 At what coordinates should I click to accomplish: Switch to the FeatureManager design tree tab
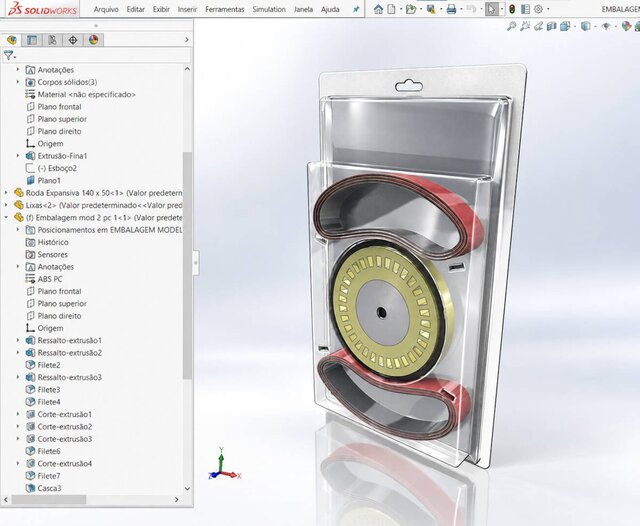pyautogui.click(x=12, y=40)
